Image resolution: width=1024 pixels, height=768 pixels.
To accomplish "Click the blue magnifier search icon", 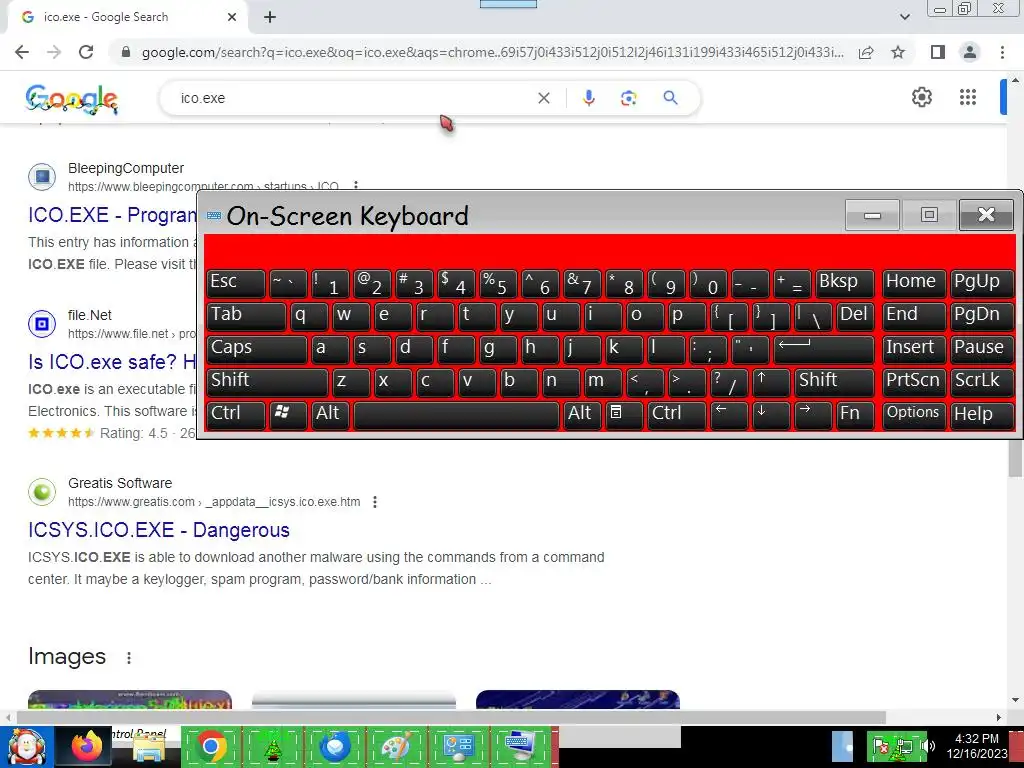I will (670, 98).
